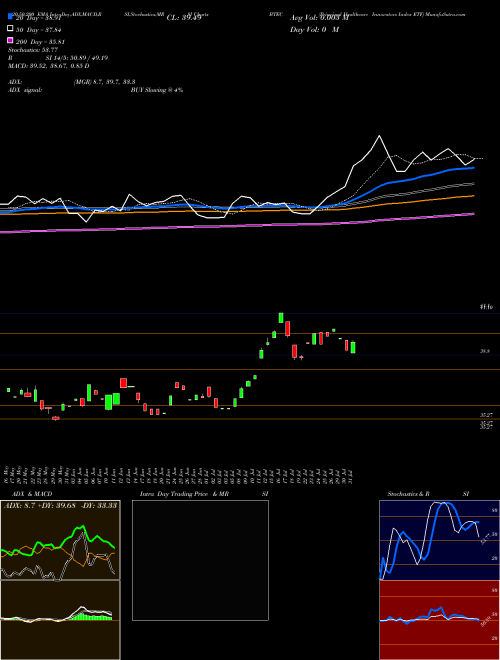Click the Stochastics chart with navy background

coord(439,540)
